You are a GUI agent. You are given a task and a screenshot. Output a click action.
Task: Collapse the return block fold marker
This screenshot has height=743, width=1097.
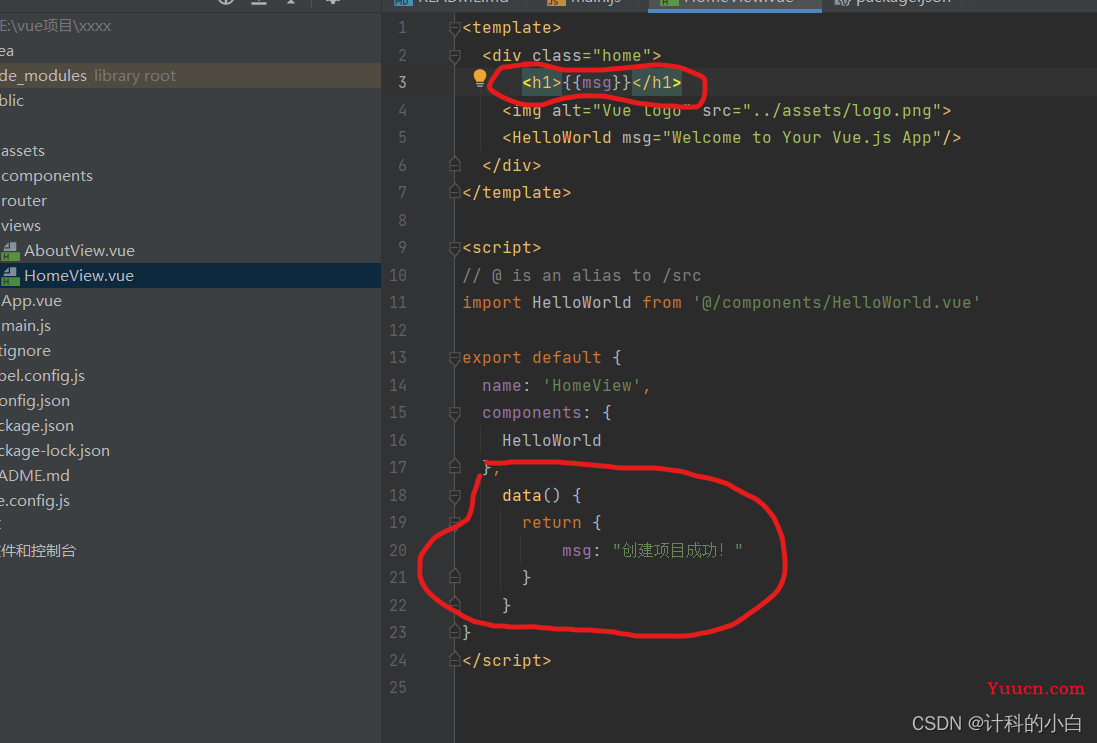(x=455, y=523)
